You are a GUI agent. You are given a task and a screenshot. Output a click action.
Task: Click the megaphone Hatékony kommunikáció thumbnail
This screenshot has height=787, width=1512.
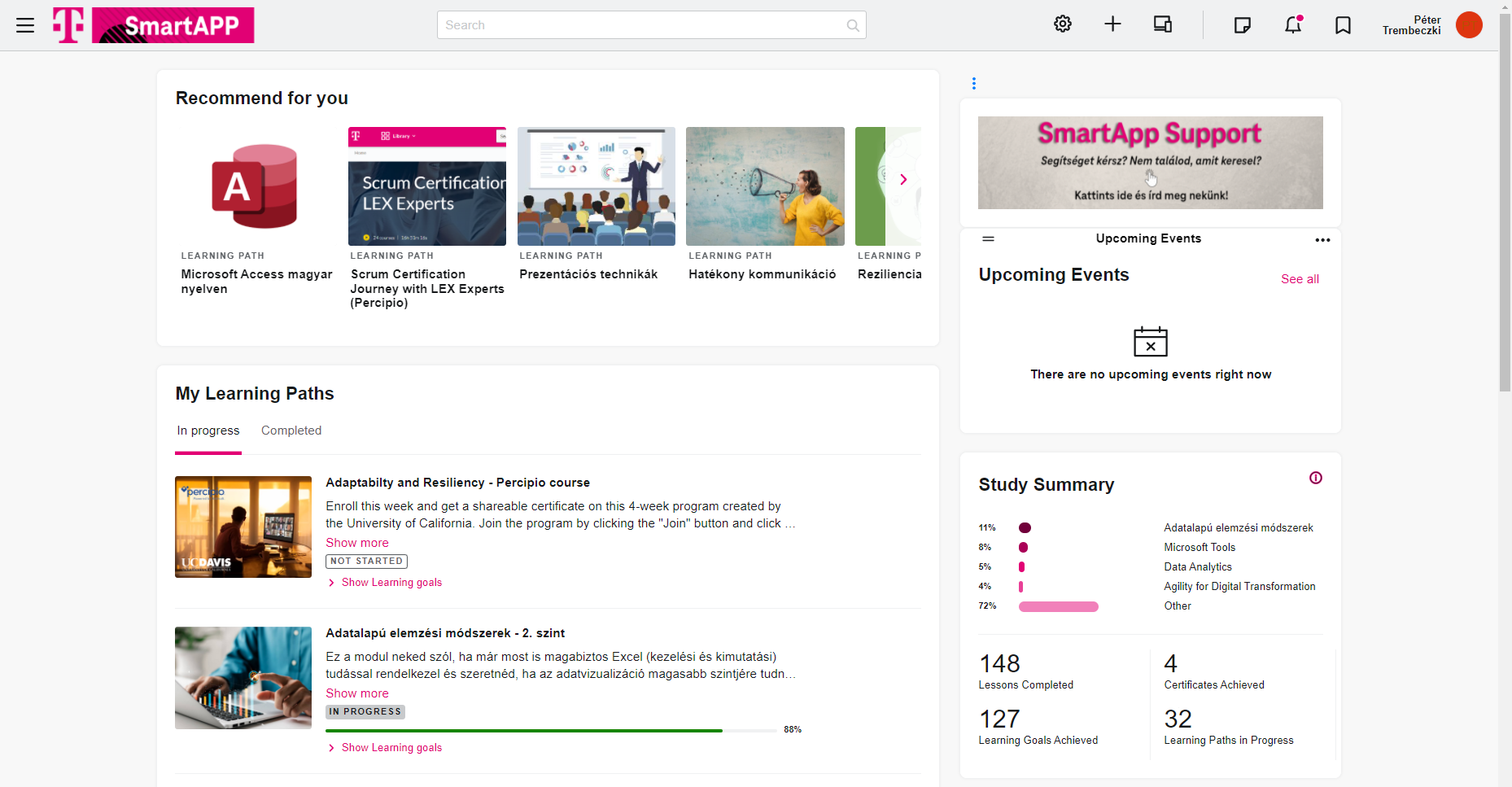tap(765, 186)
